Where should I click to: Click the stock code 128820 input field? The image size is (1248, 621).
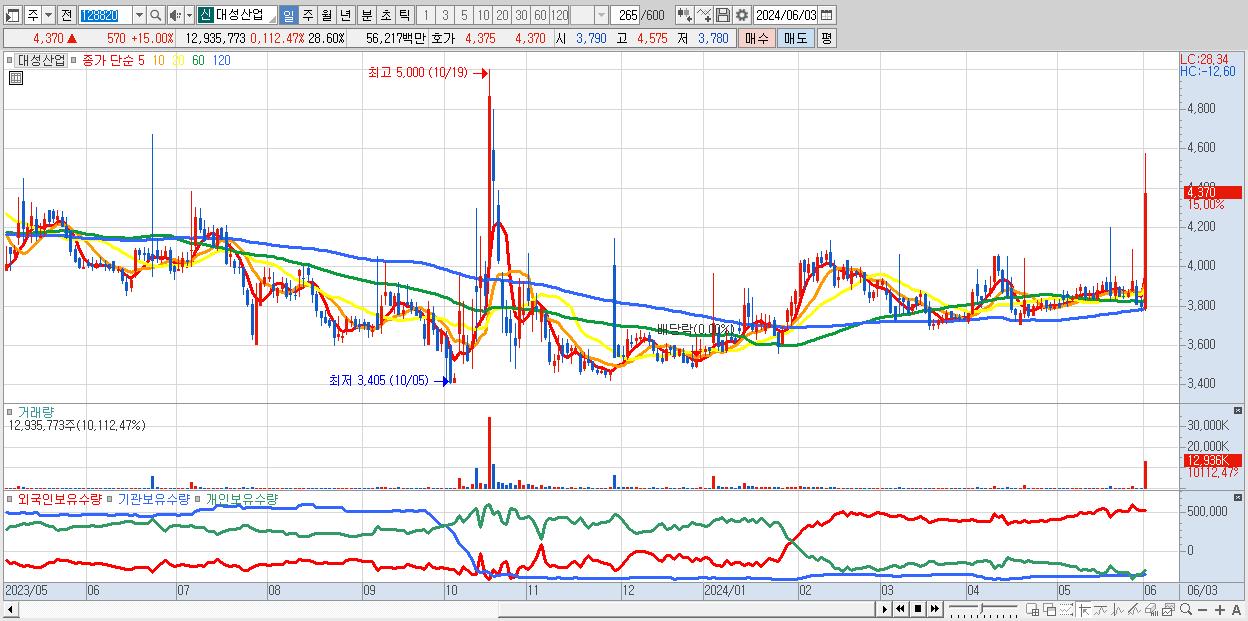click(x=104, y=15)
